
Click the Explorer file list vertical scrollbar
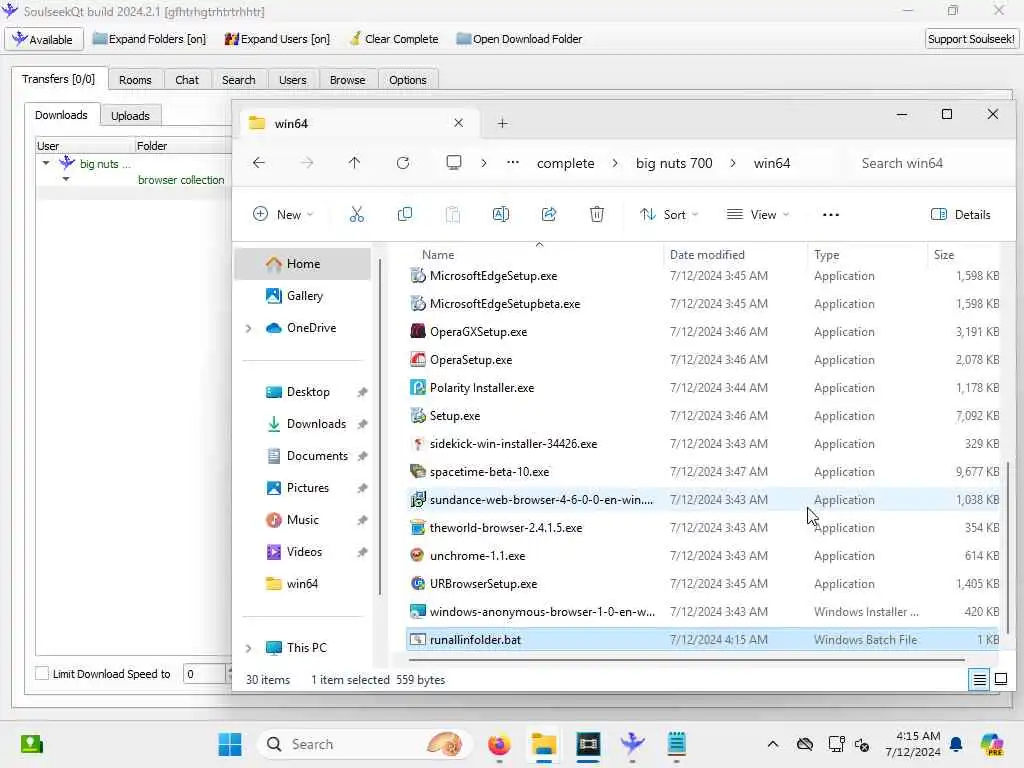1008,547
